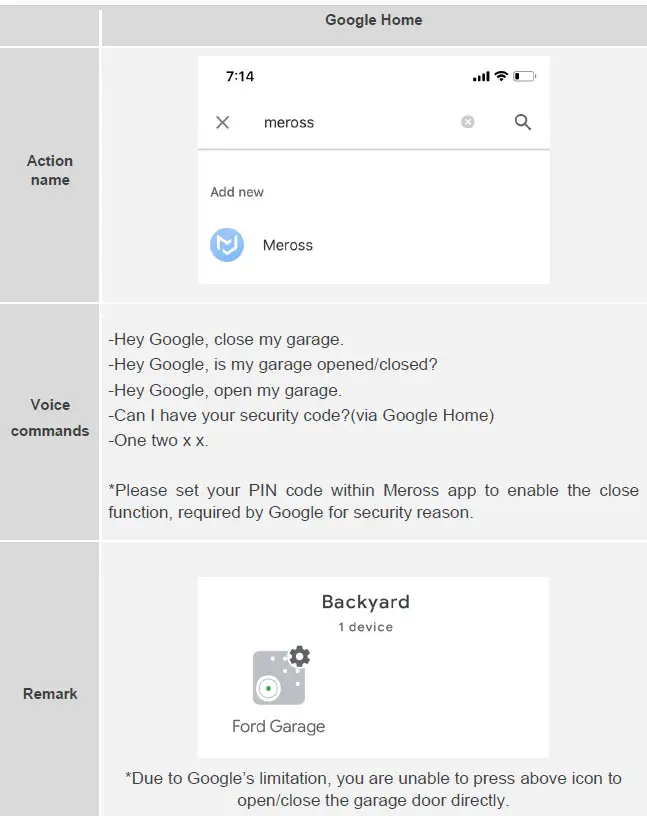Select the Action name row label
The height and width of the screenshot is (816, 647).
tap(50, 170)
